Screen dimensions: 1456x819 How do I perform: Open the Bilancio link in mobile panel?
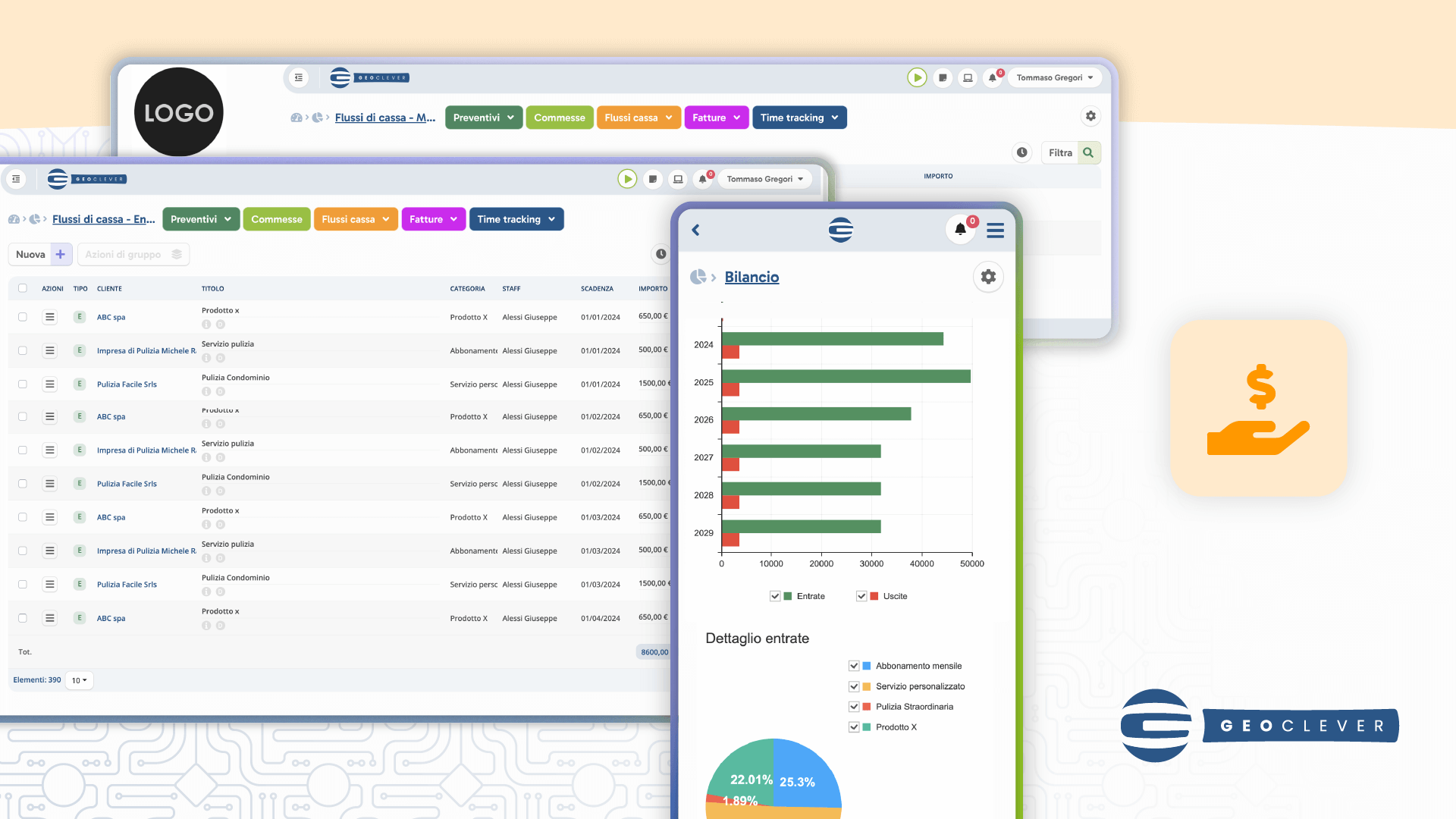752,277
